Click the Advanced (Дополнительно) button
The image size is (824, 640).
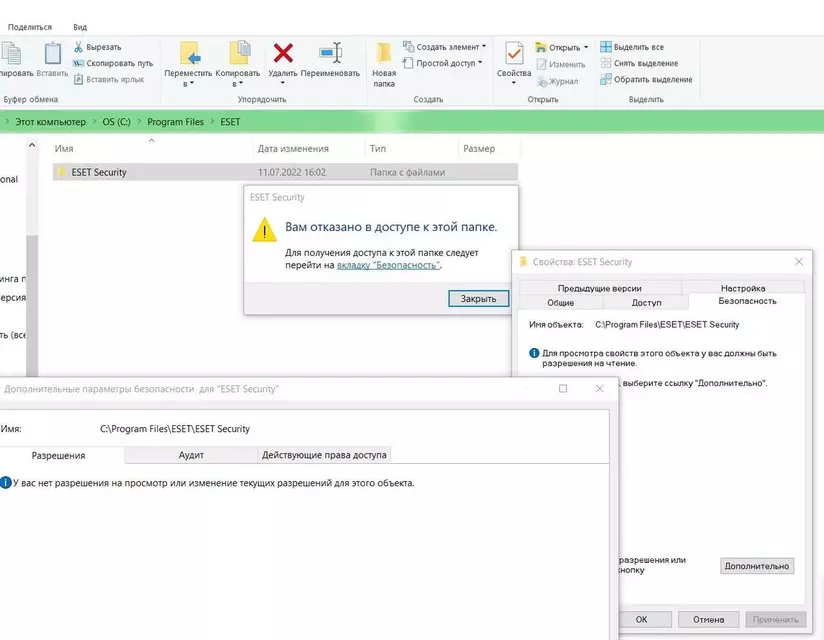point(757,566)
